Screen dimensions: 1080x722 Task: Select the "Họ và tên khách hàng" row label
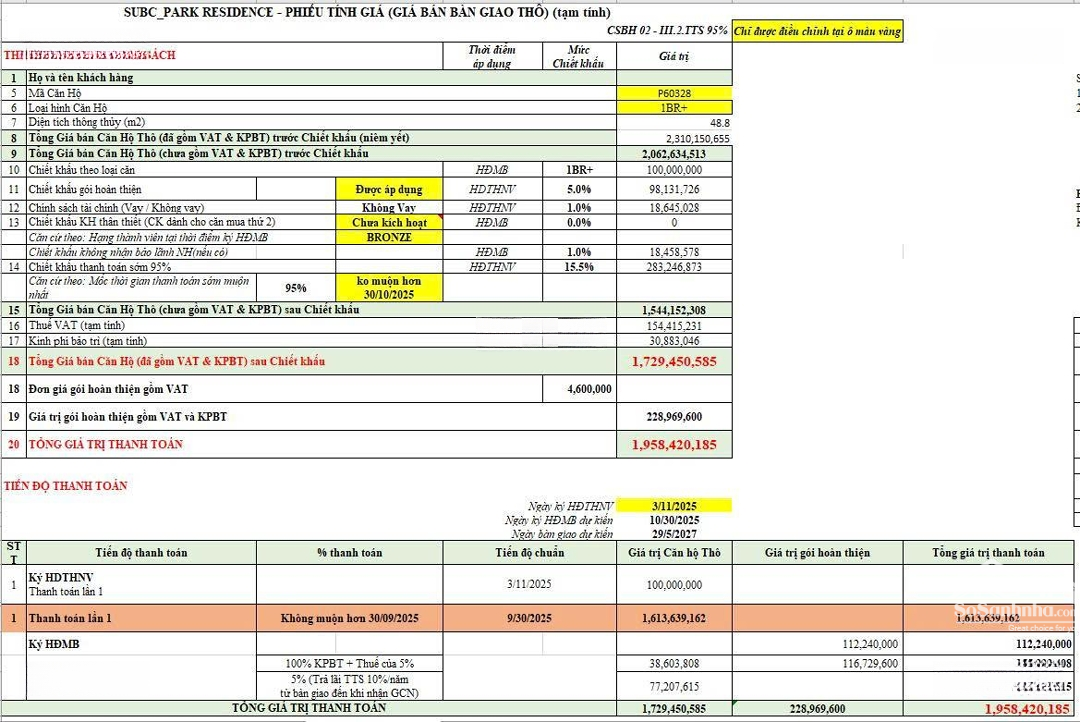[80, 78]
